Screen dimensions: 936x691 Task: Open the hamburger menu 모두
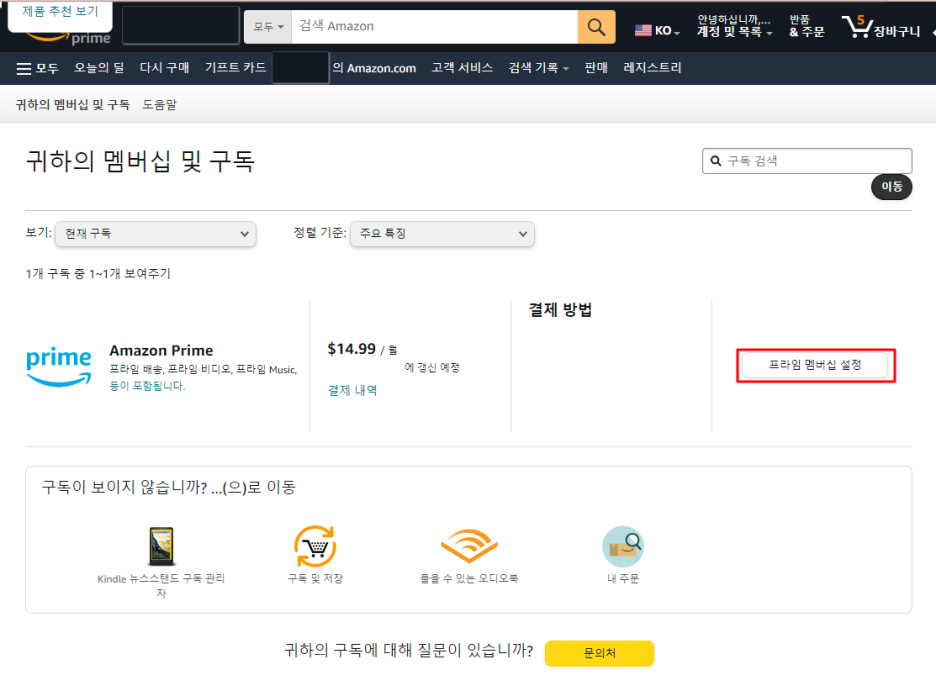point(37,69)
